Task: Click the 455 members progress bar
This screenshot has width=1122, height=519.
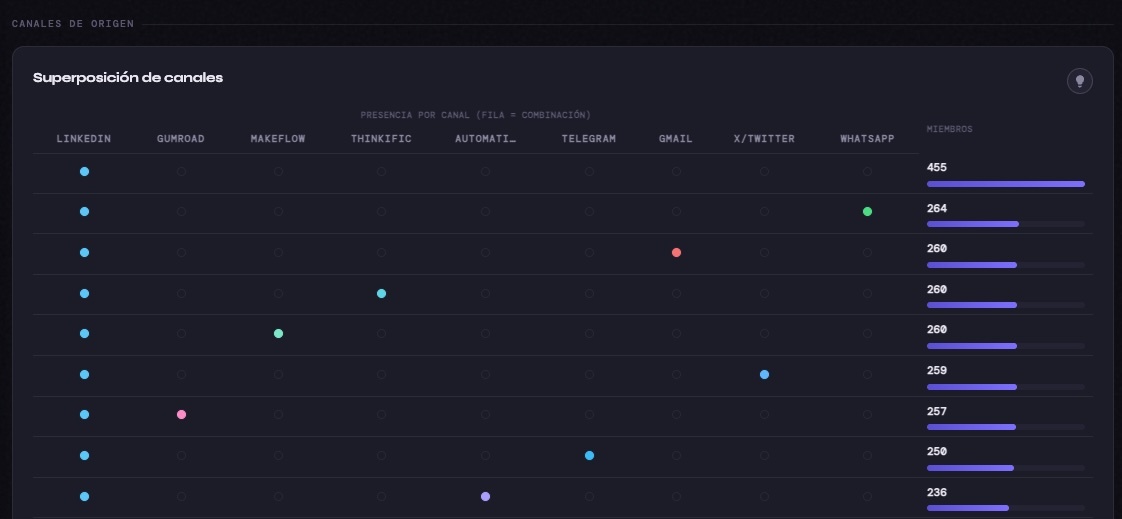Action: point(1005,184)
